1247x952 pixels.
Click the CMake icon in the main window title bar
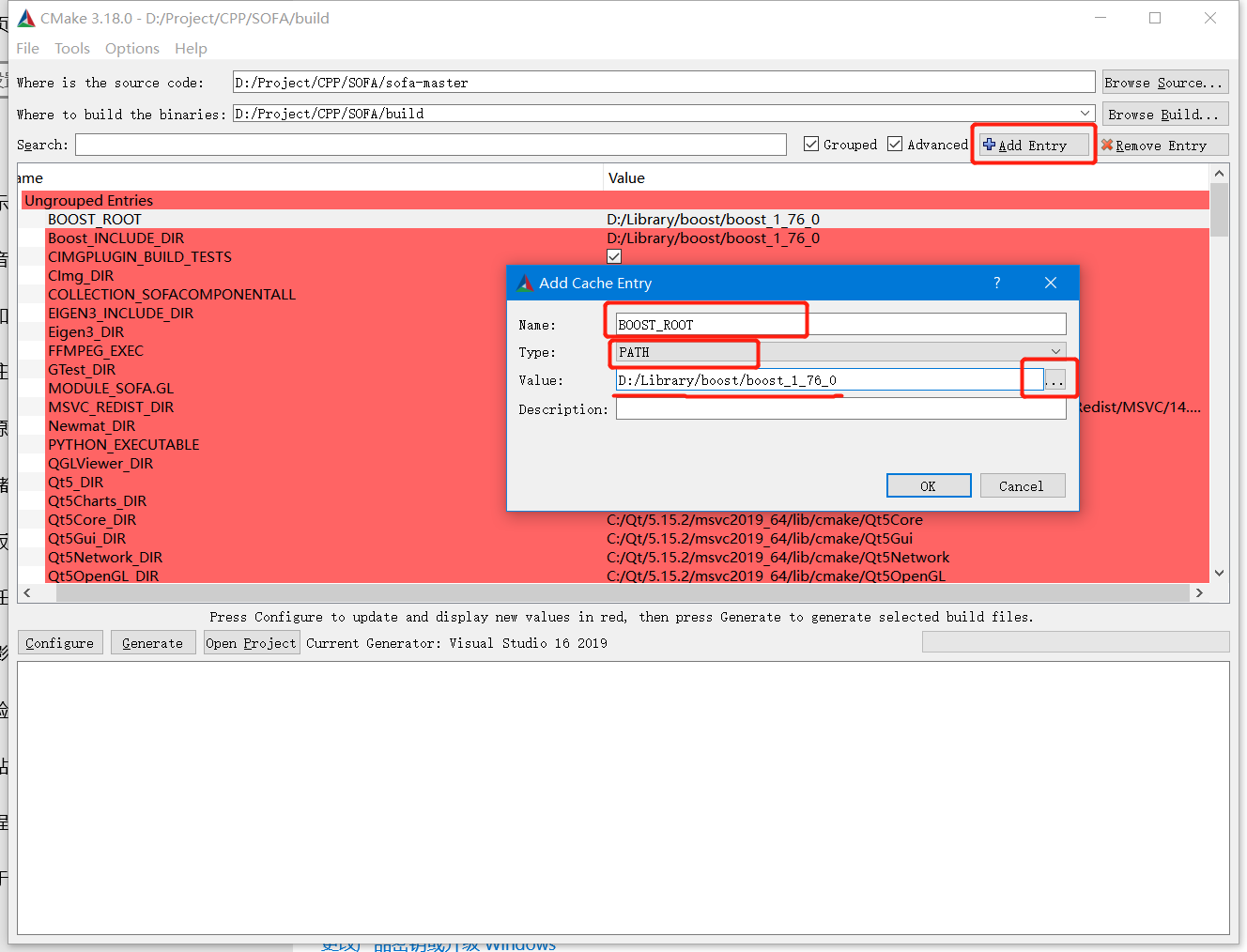click(x=25, y=18)
